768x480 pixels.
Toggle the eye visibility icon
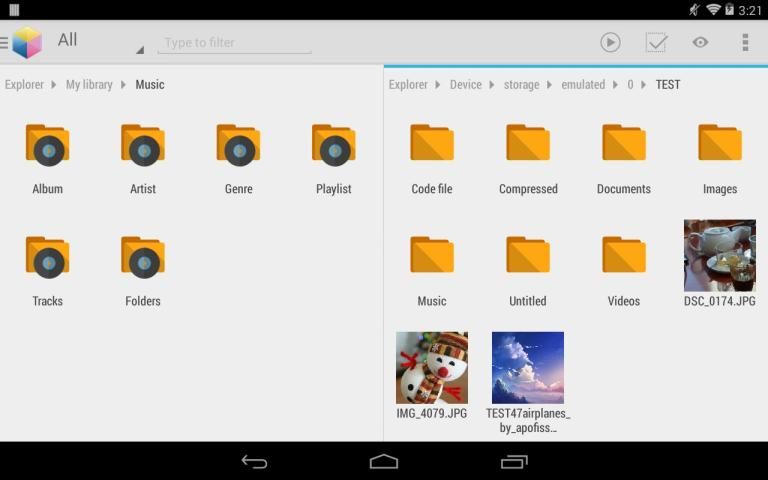700,42
